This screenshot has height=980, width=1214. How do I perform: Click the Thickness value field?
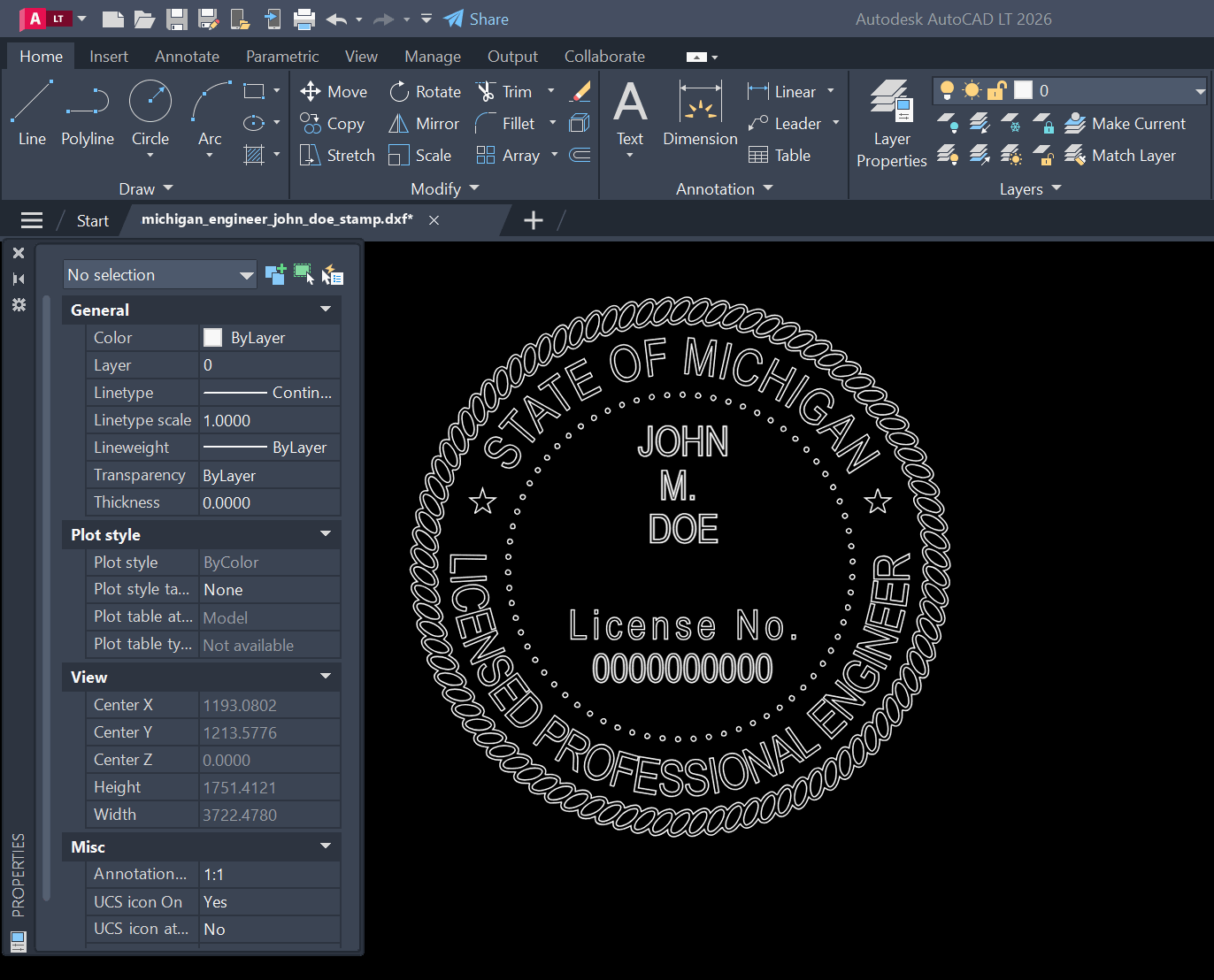pos(270,502)
